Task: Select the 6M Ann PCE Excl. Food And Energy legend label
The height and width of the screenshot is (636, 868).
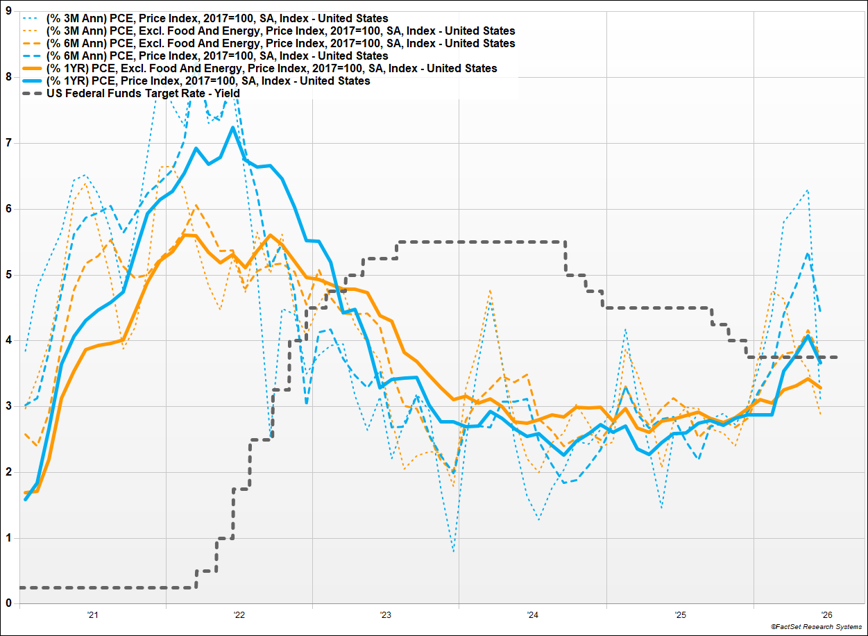Action: [x=281, y=43]
